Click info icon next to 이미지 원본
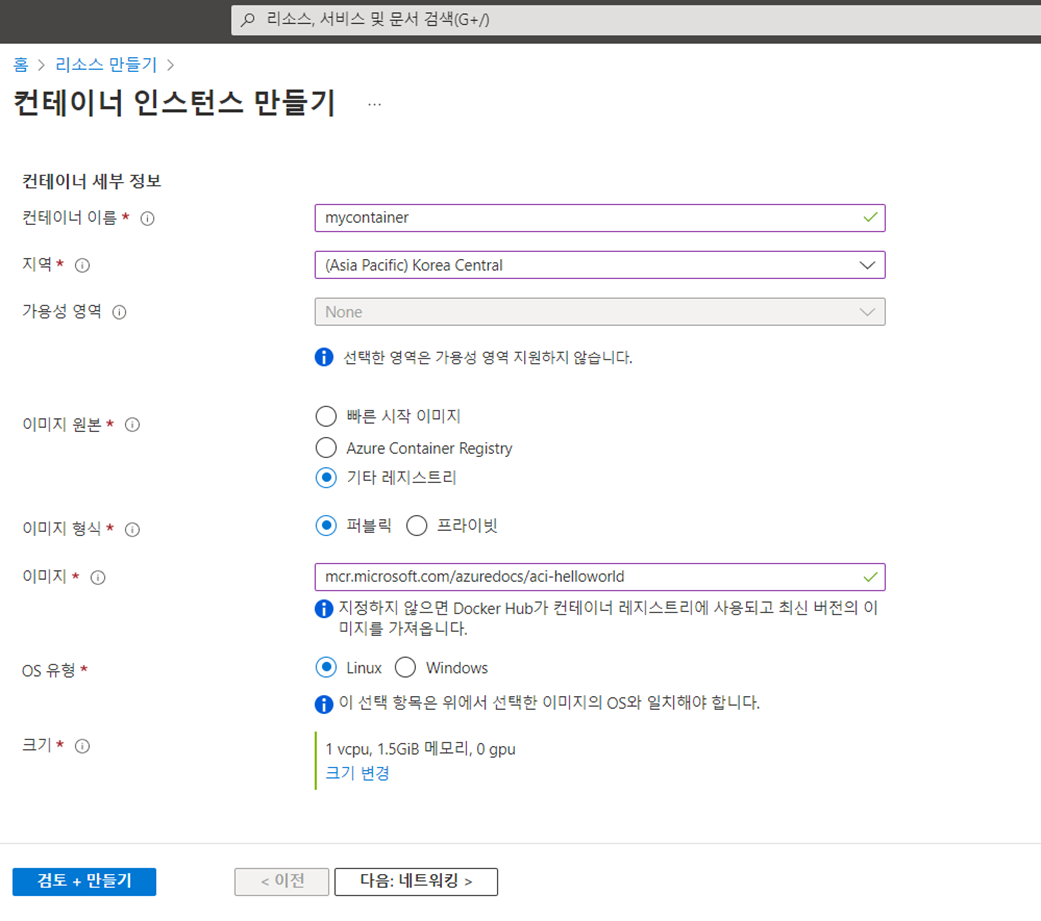The width and height of the screenshot is (1041, 921). [133, 425]
